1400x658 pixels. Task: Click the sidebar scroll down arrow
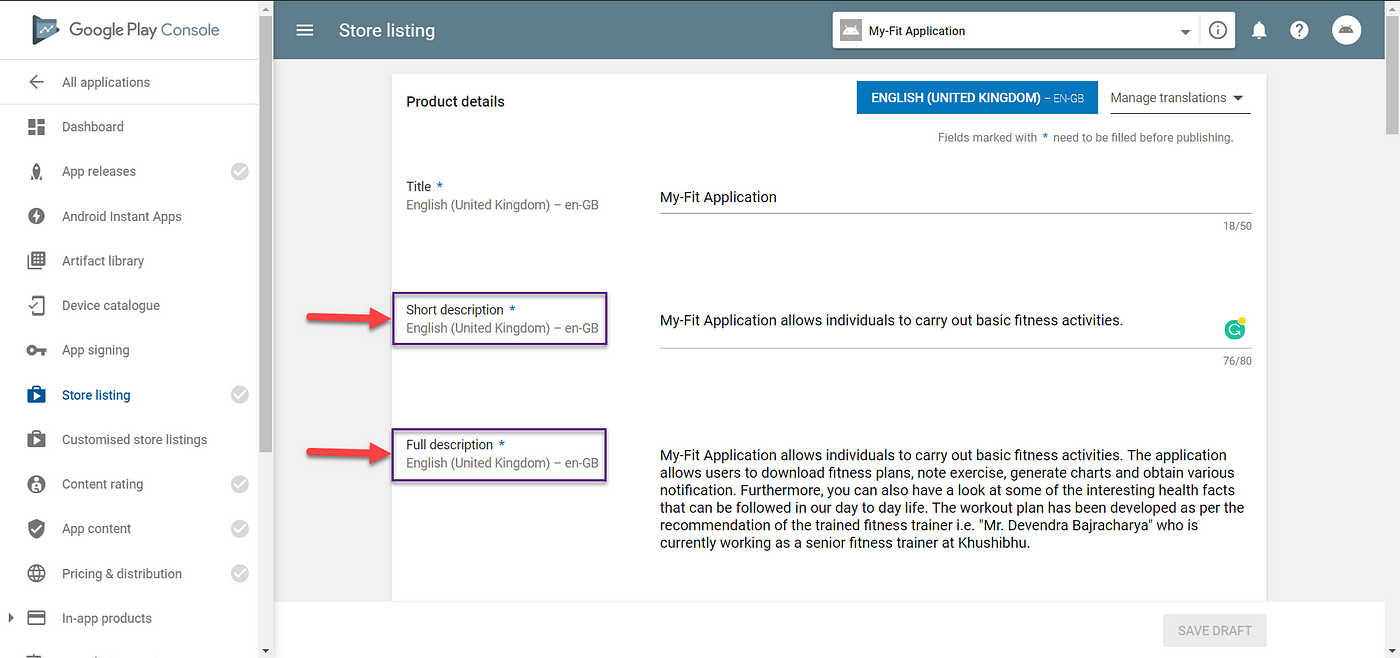pos(265,651)
